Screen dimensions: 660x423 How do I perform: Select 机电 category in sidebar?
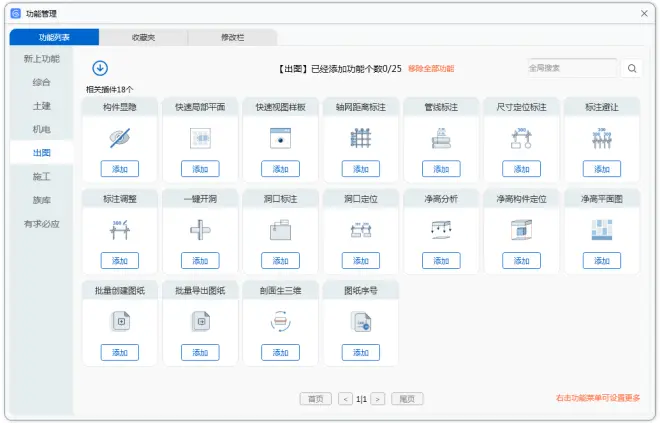42,129
